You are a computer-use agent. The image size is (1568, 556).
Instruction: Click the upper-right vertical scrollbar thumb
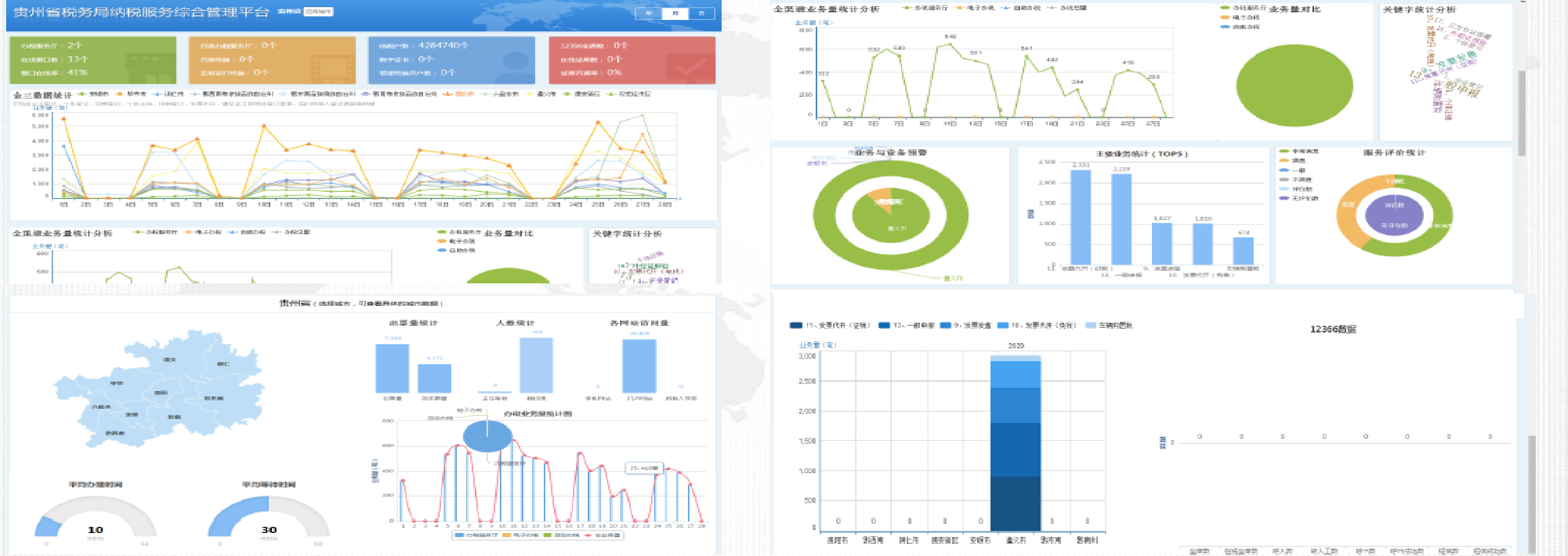point(1521,113)
